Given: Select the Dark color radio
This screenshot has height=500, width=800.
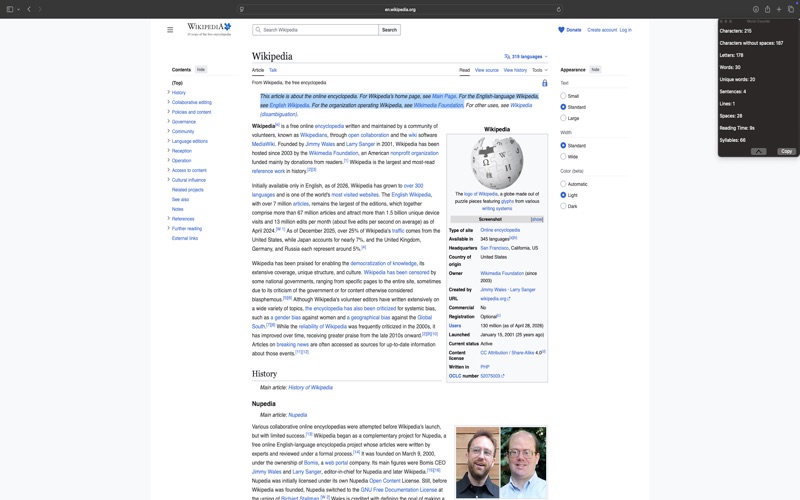Looking at the screenshot, I should tap(563, 206).
